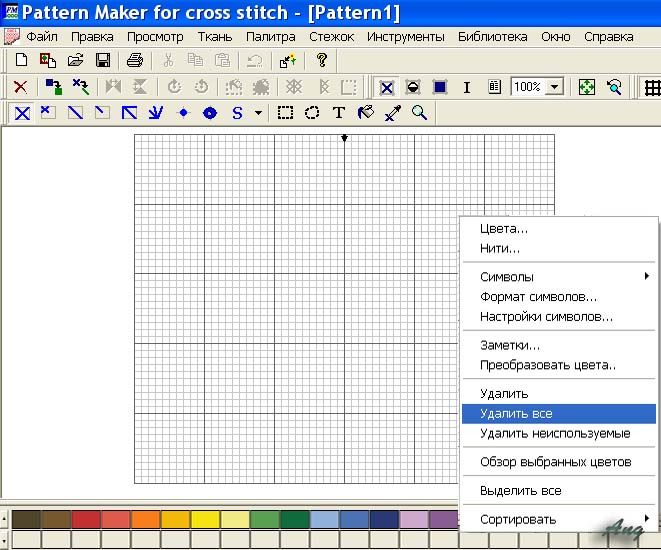Select the dark green palette swatch
The height and width of the screenshot is (550, 661).
tap(295, 519)
